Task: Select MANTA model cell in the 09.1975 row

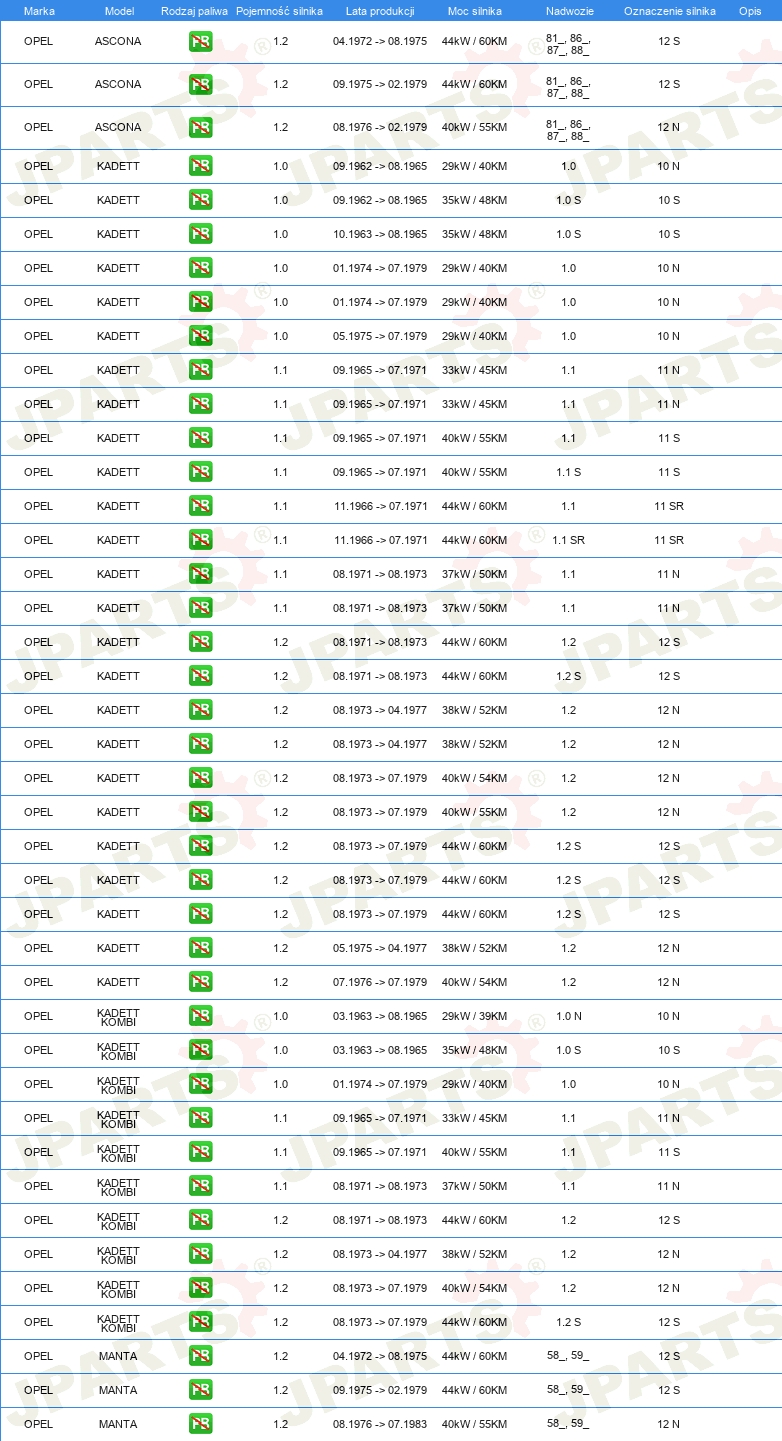Action: (x=118, y=1390)
